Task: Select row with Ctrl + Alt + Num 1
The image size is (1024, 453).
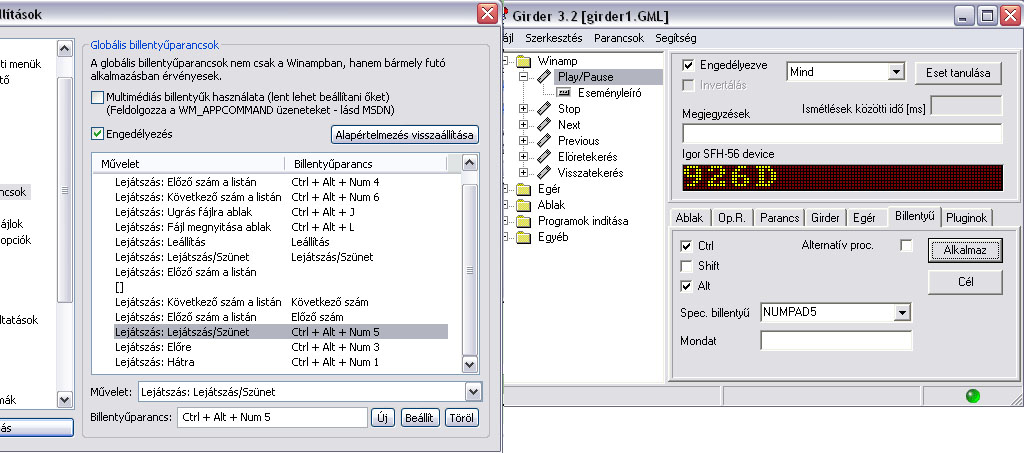Action: (x=281, y=362)
